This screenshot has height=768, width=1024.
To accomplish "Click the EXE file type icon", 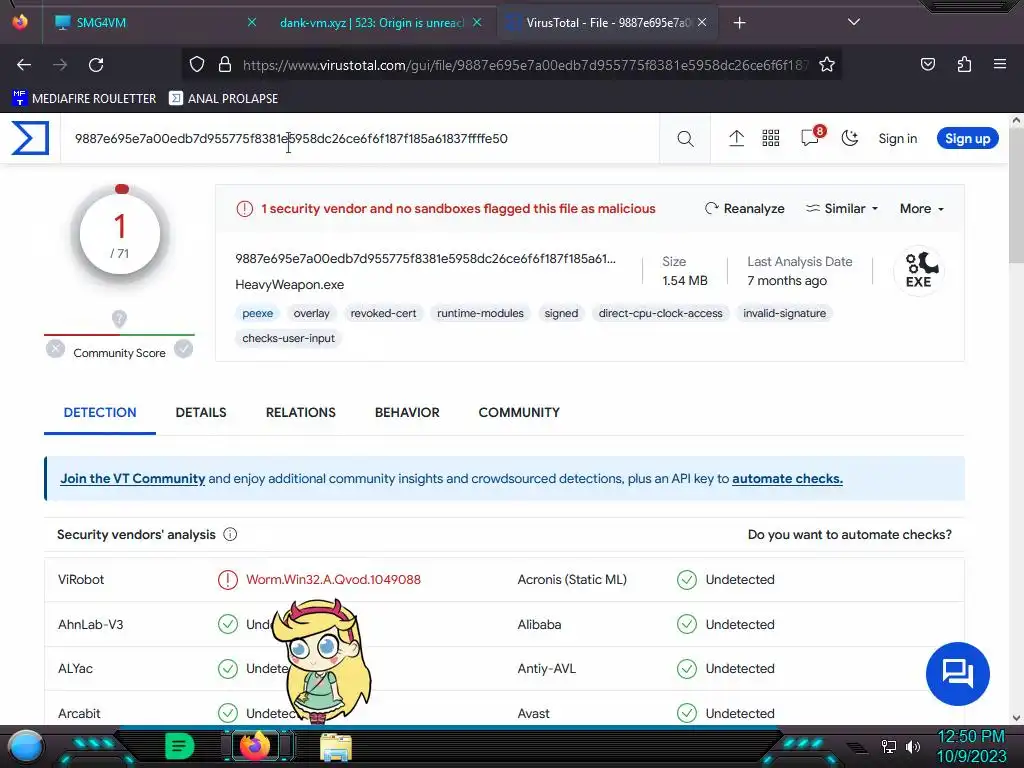I will [920, 270].
